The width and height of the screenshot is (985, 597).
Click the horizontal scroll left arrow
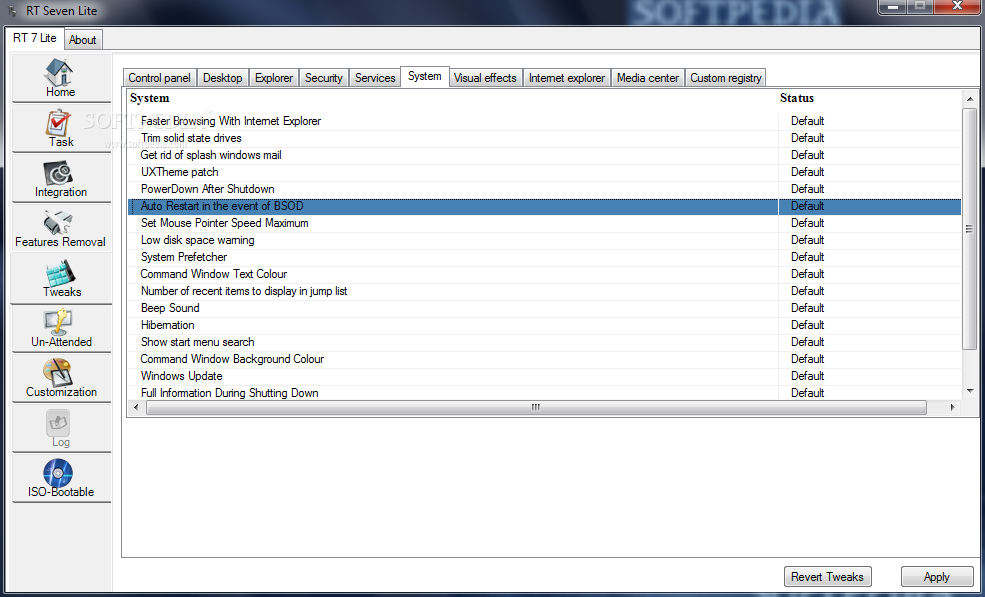click(x=136, y=407)
